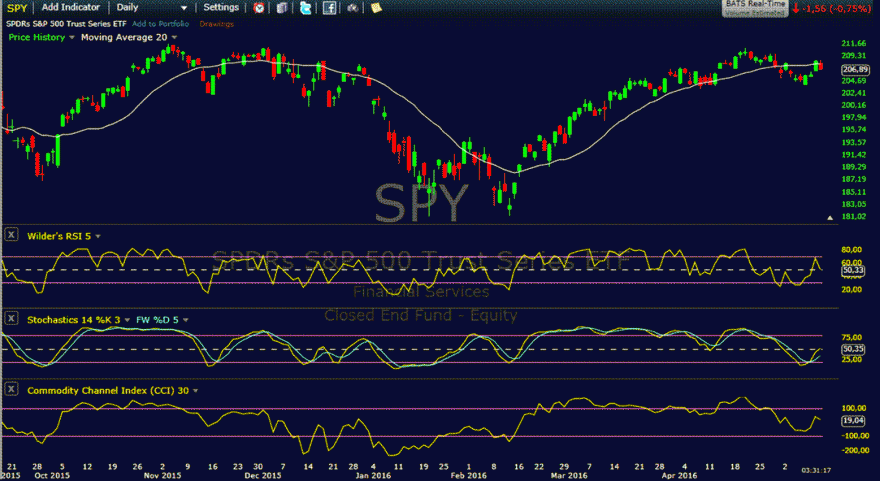This screenshot has width=880, height=481.
Task: Click the Dec 2015 date axis label
Action: coord(263,475)
